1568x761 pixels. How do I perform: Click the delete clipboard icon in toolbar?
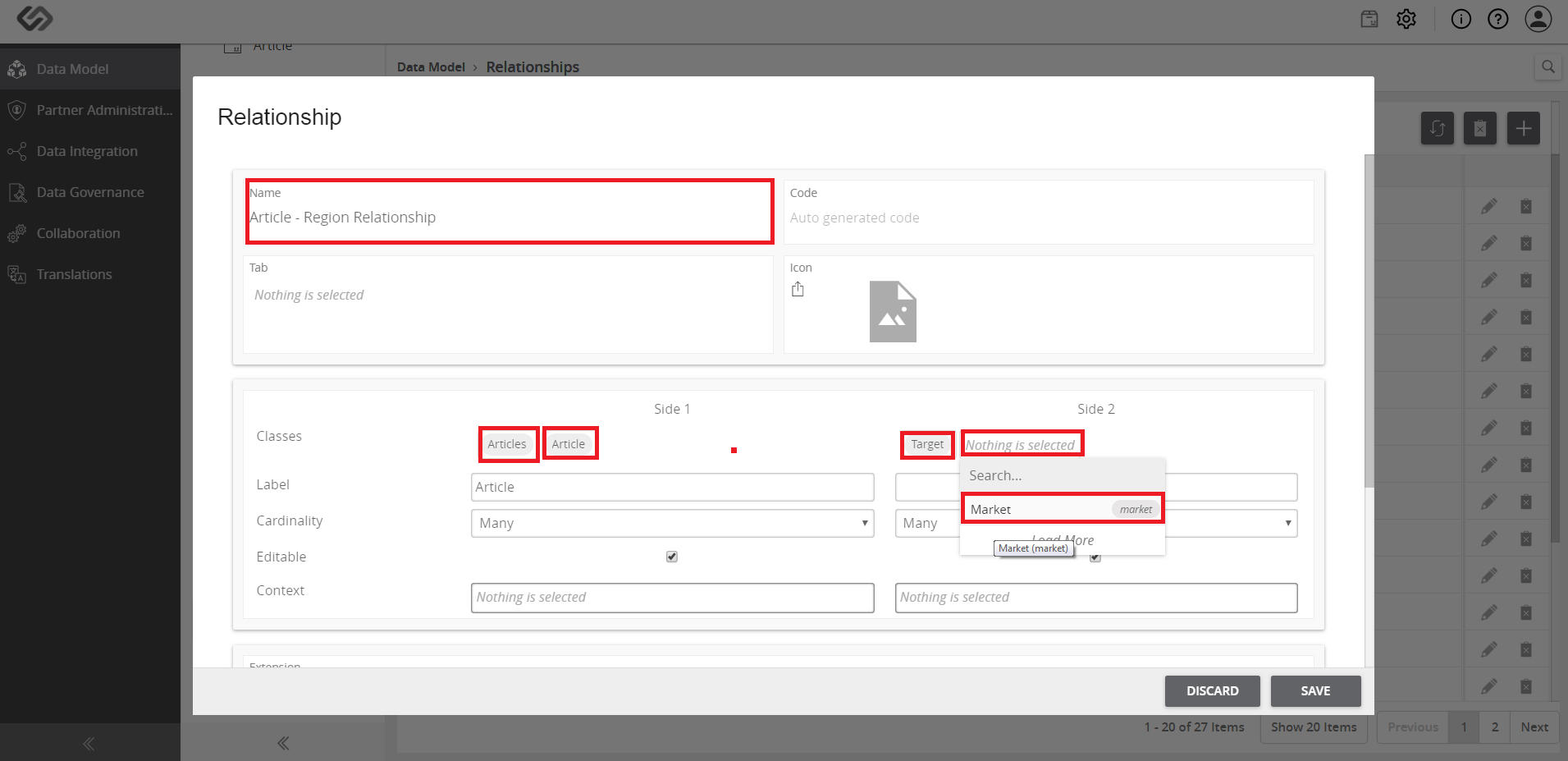[x=1480, y=128]
